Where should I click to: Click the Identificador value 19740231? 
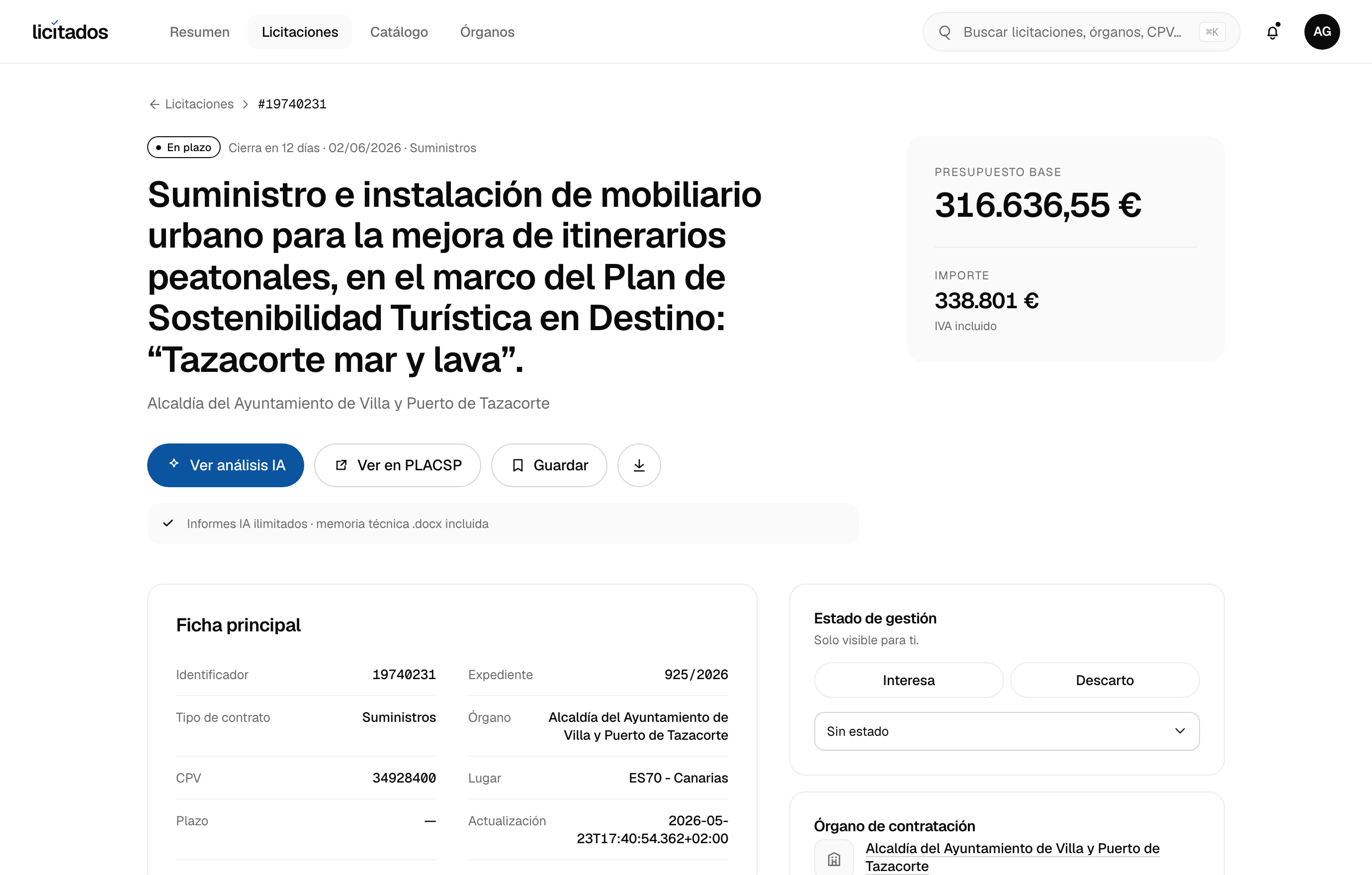[x=404, y=675]
